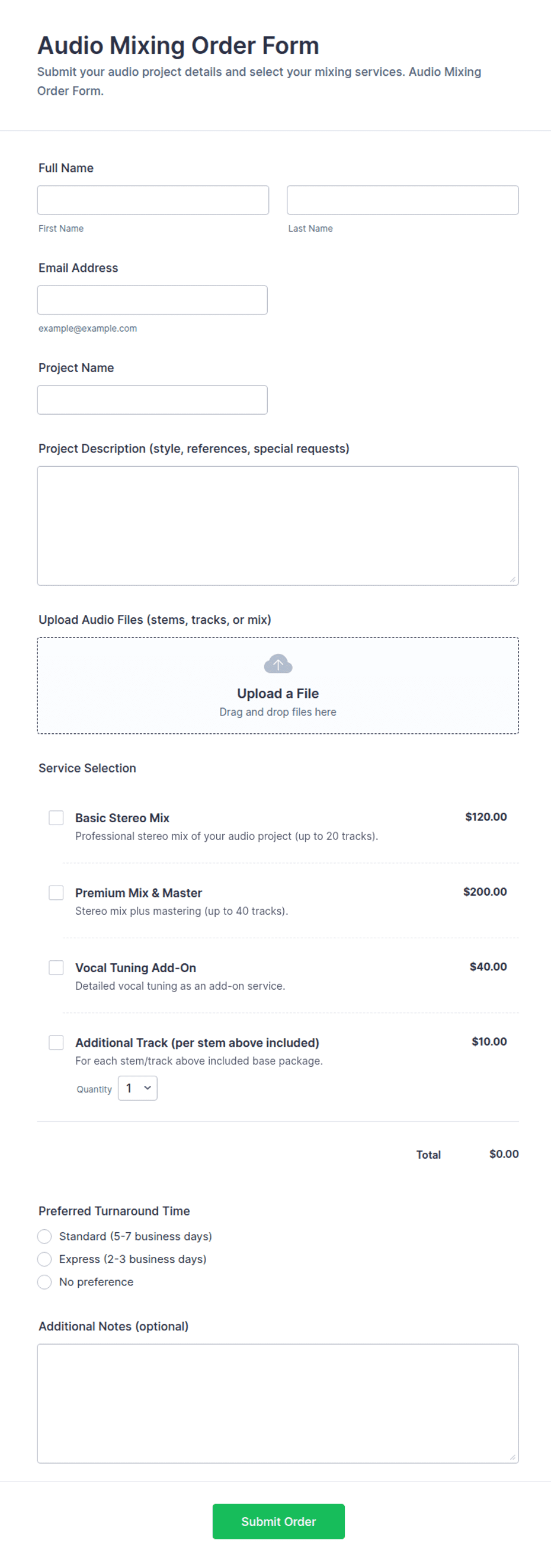The width and height of the screenshot is (551, 1568).
Task: Pick the No preference radio button
Action: tap(44, 1282)
